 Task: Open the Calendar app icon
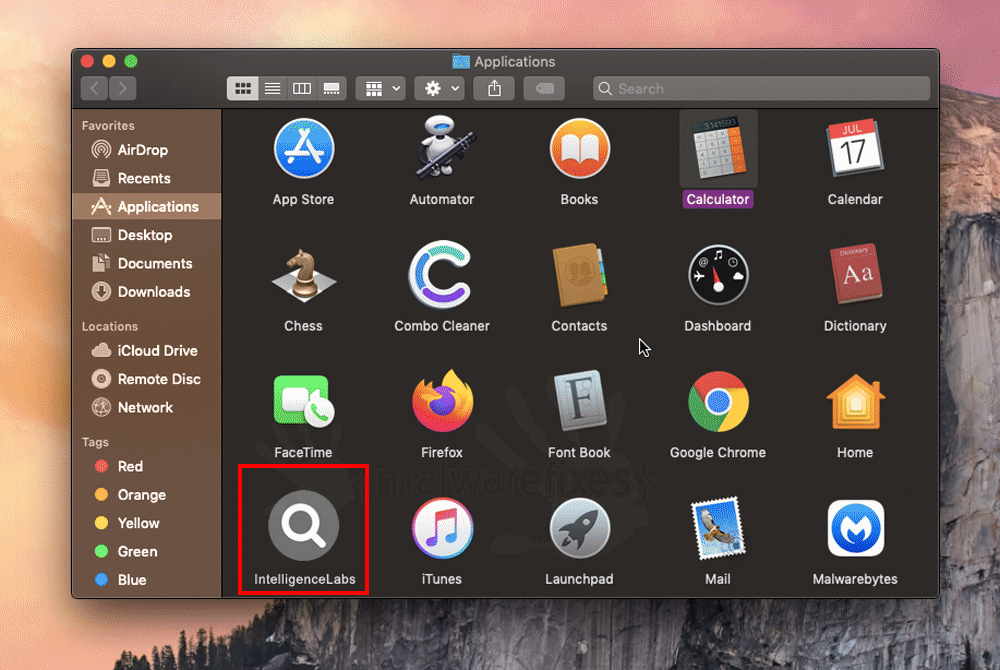coord(855,147)
